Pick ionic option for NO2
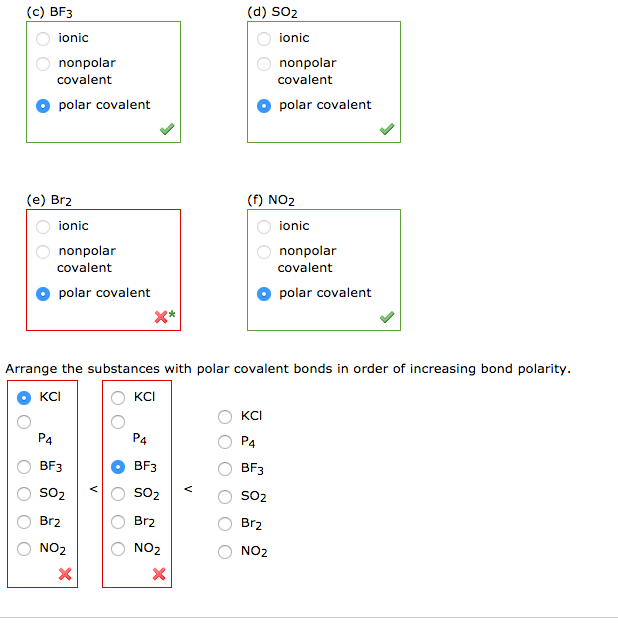 click(x=264, y=227)
